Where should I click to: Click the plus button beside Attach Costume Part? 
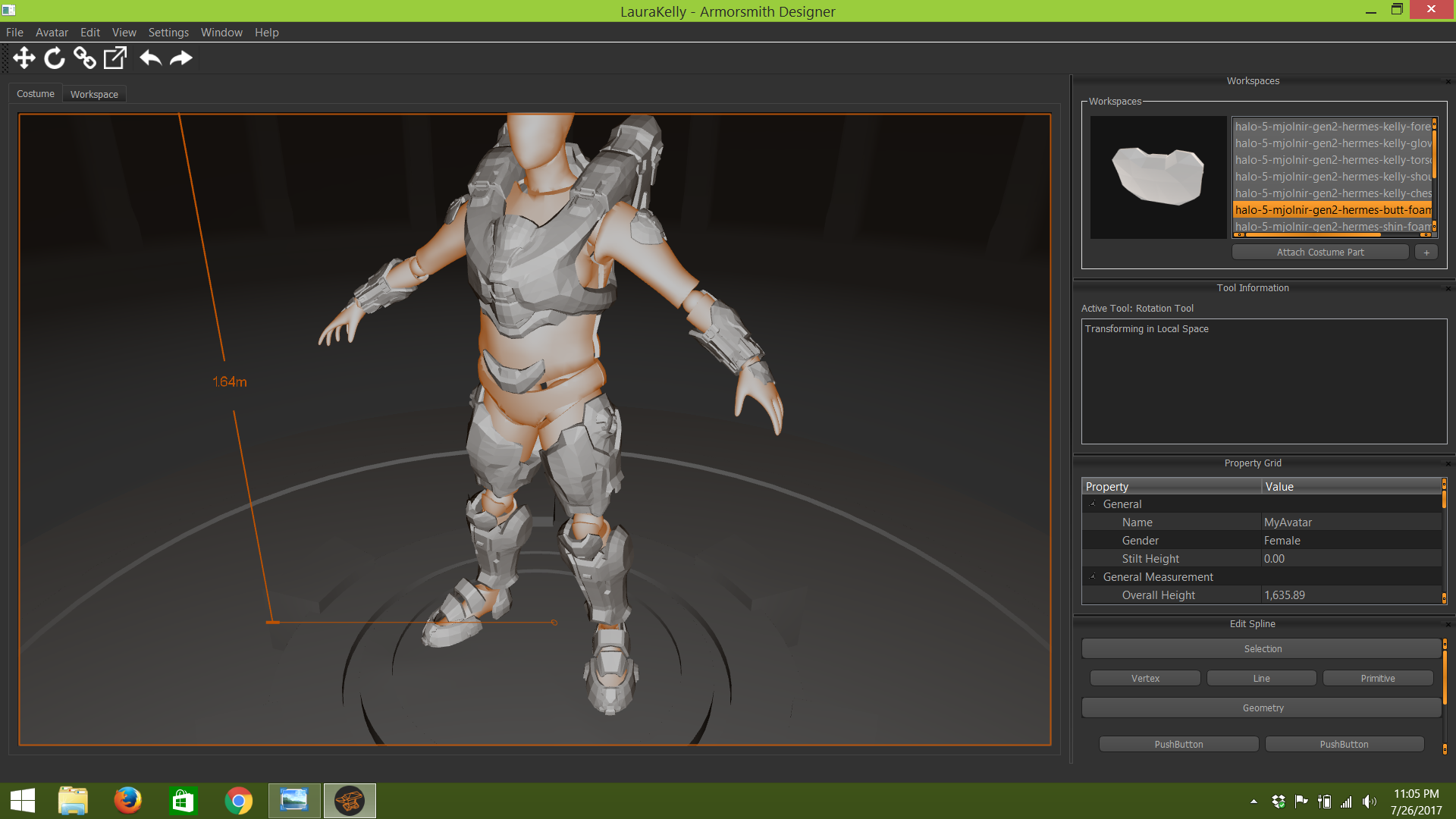[x=1426, y=253]
